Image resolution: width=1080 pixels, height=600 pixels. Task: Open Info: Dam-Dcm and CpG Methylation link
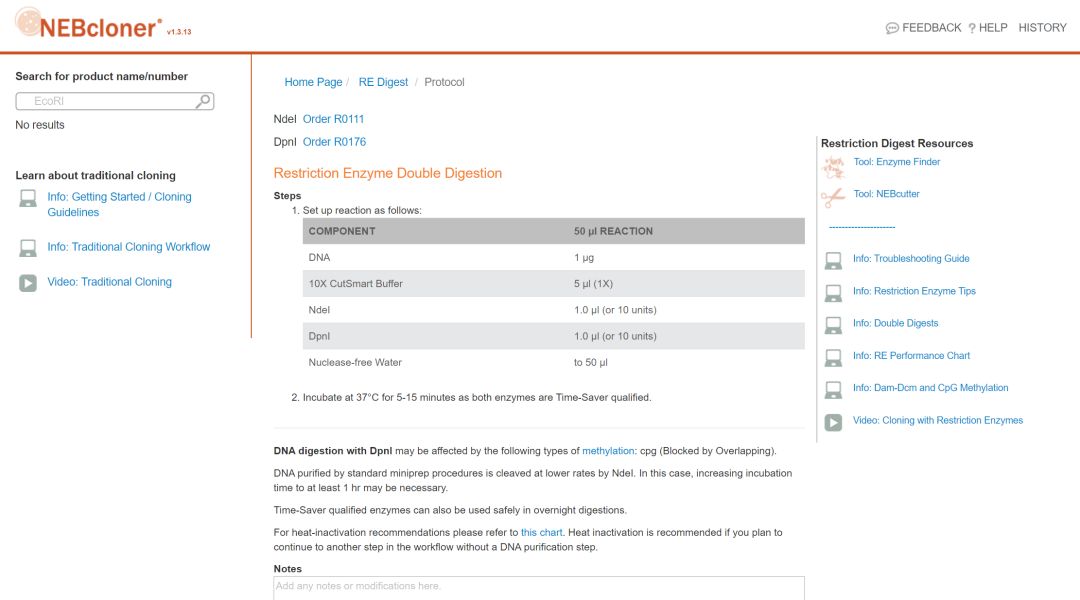tap(931, 388)
